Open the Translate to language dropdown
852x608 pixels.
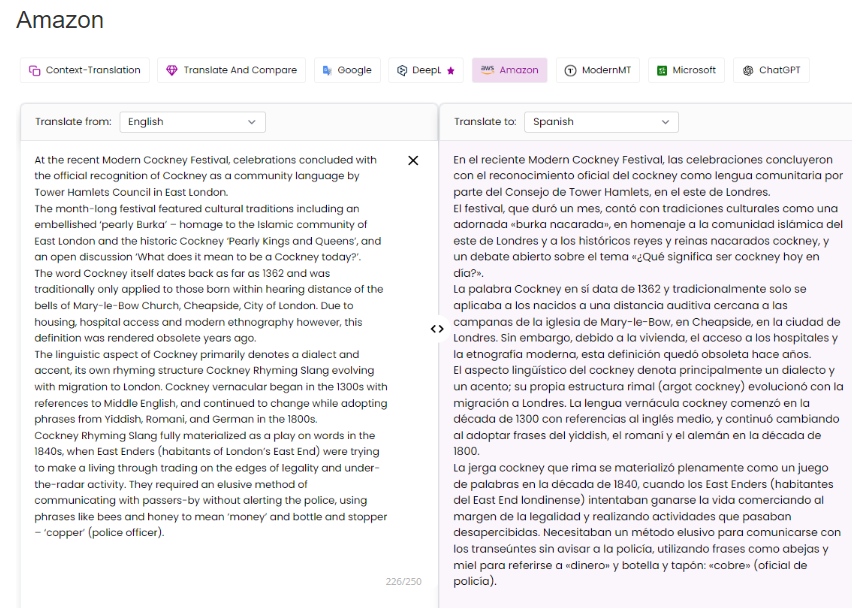(600, 121)
